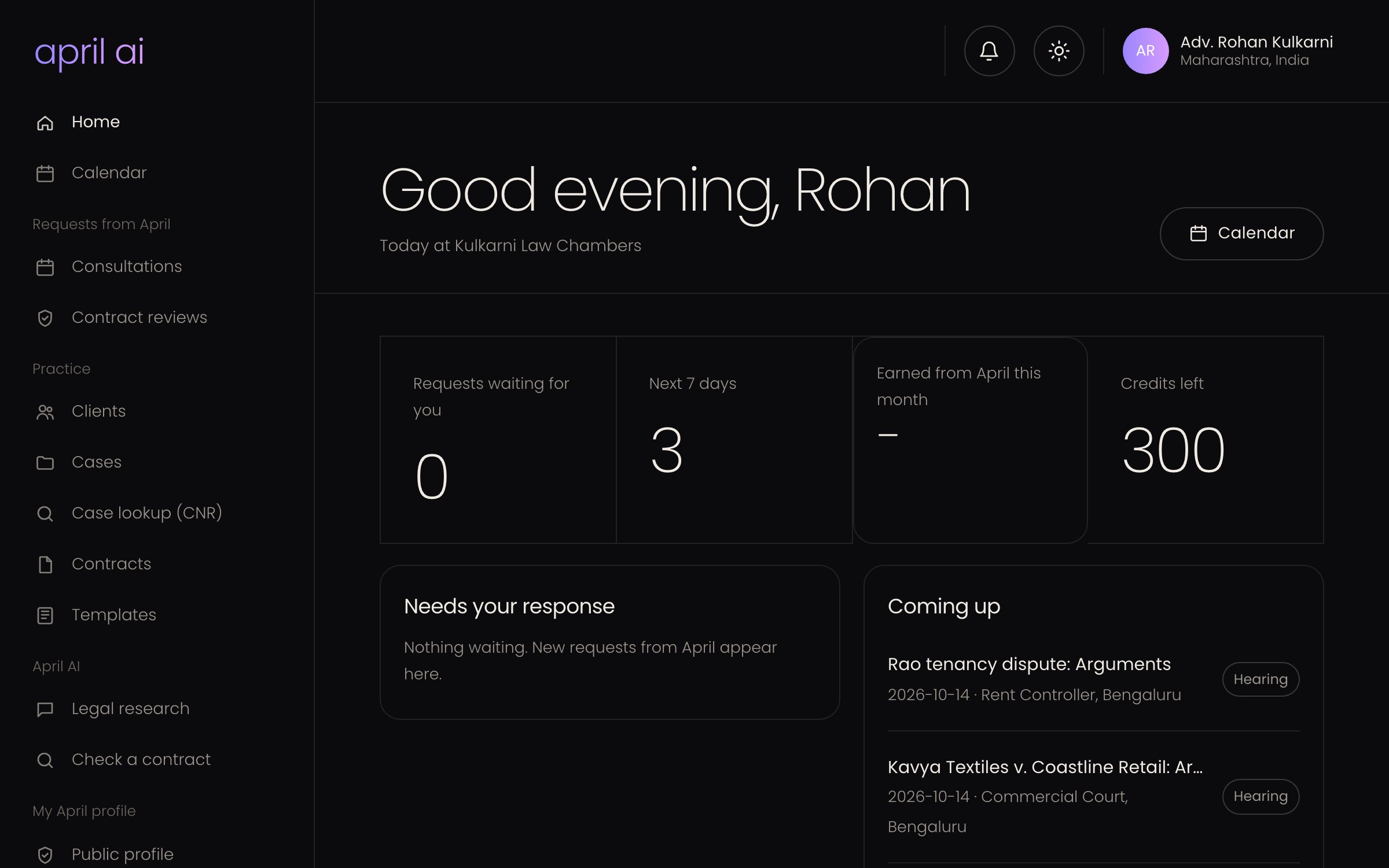Click the Legal research chat icon
The height and width of the screenshot is (868, 1389).
click(x=45, y=709)
